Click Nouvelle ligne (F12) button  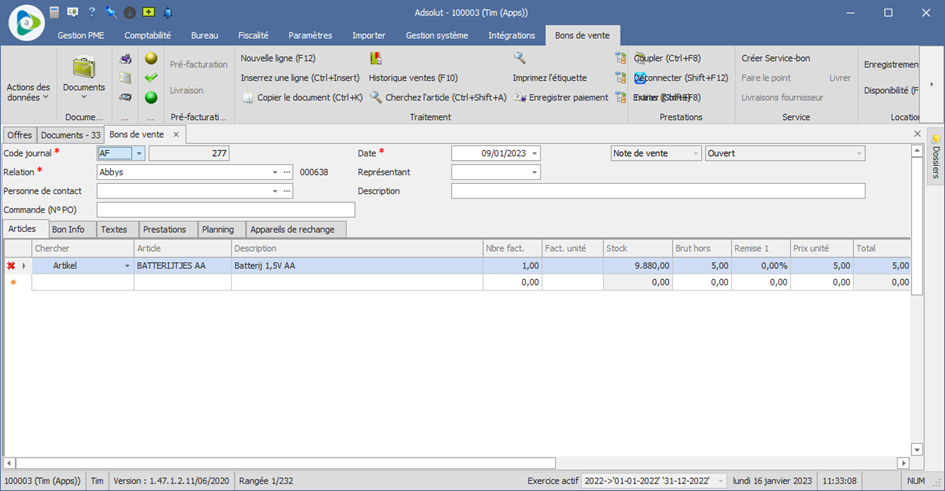(278, 58)
